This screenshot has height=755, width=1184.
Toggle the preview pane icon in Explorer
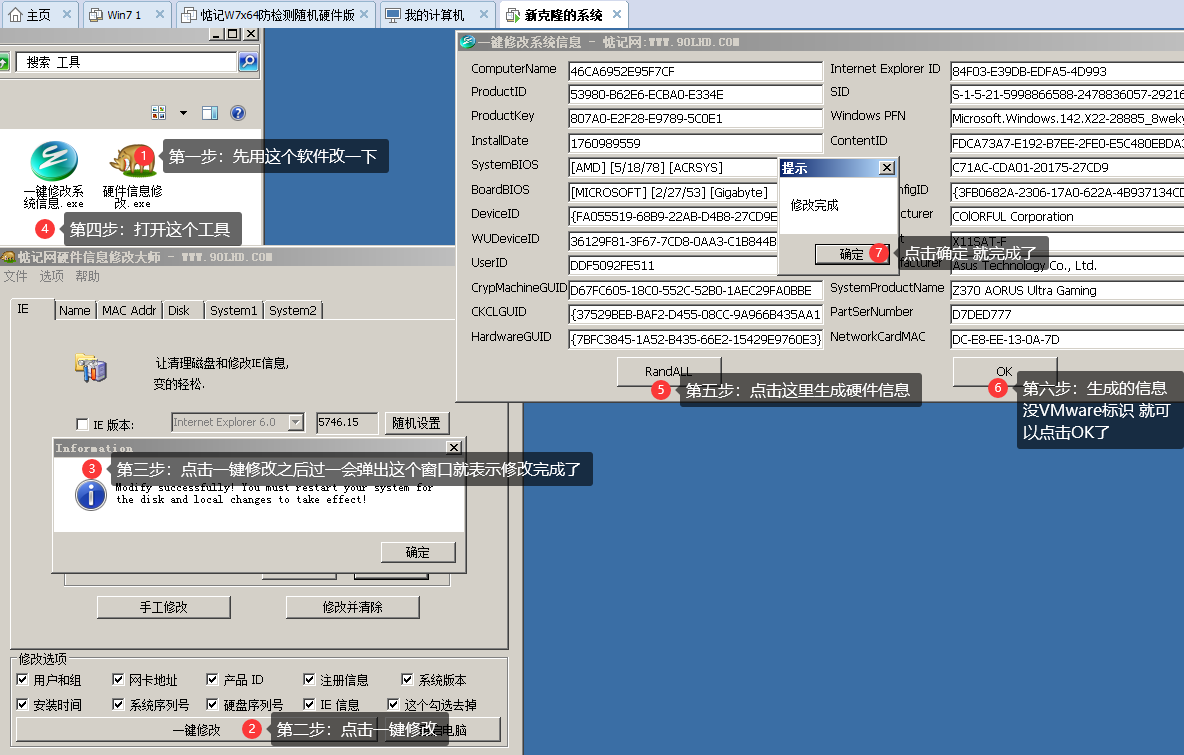[210, 112]
